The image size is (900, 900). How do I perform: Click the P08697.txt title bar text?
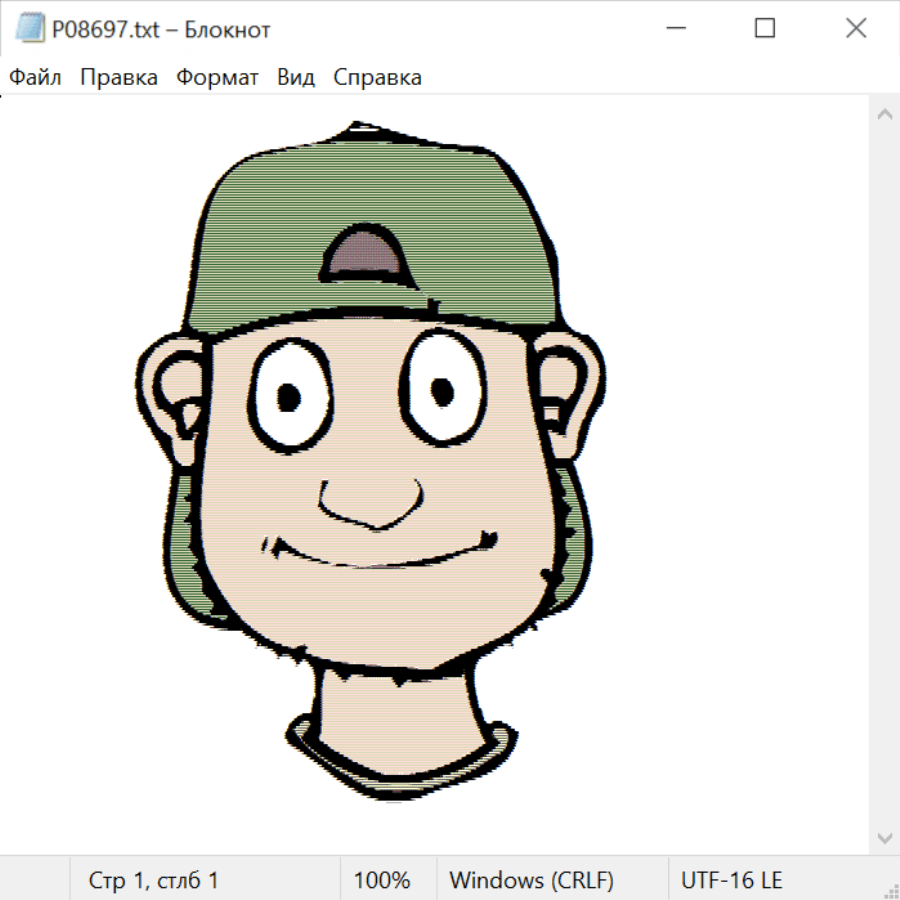point(161,30)
